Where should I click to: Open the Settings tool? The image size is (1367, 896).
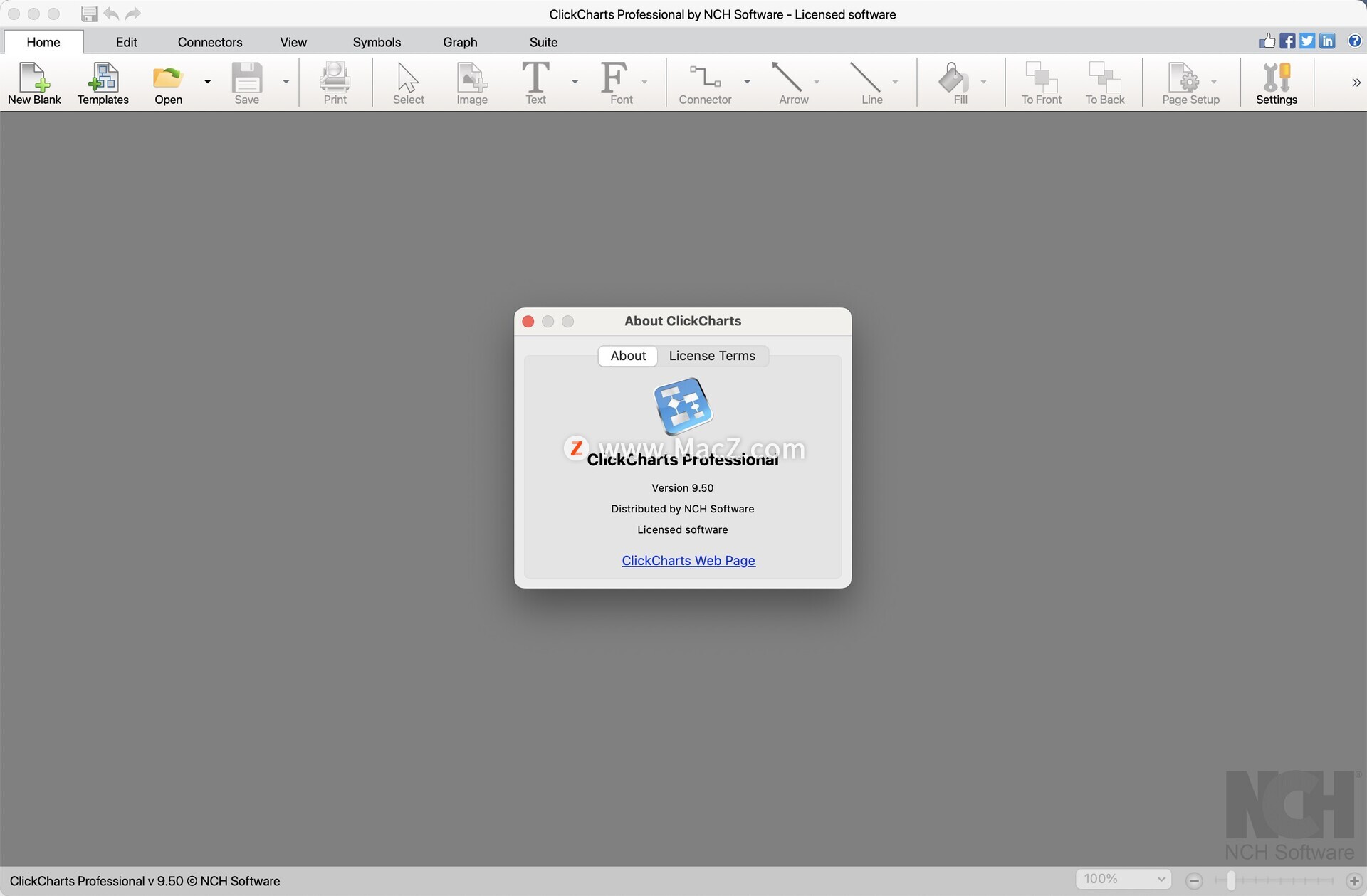(1276, 83)
